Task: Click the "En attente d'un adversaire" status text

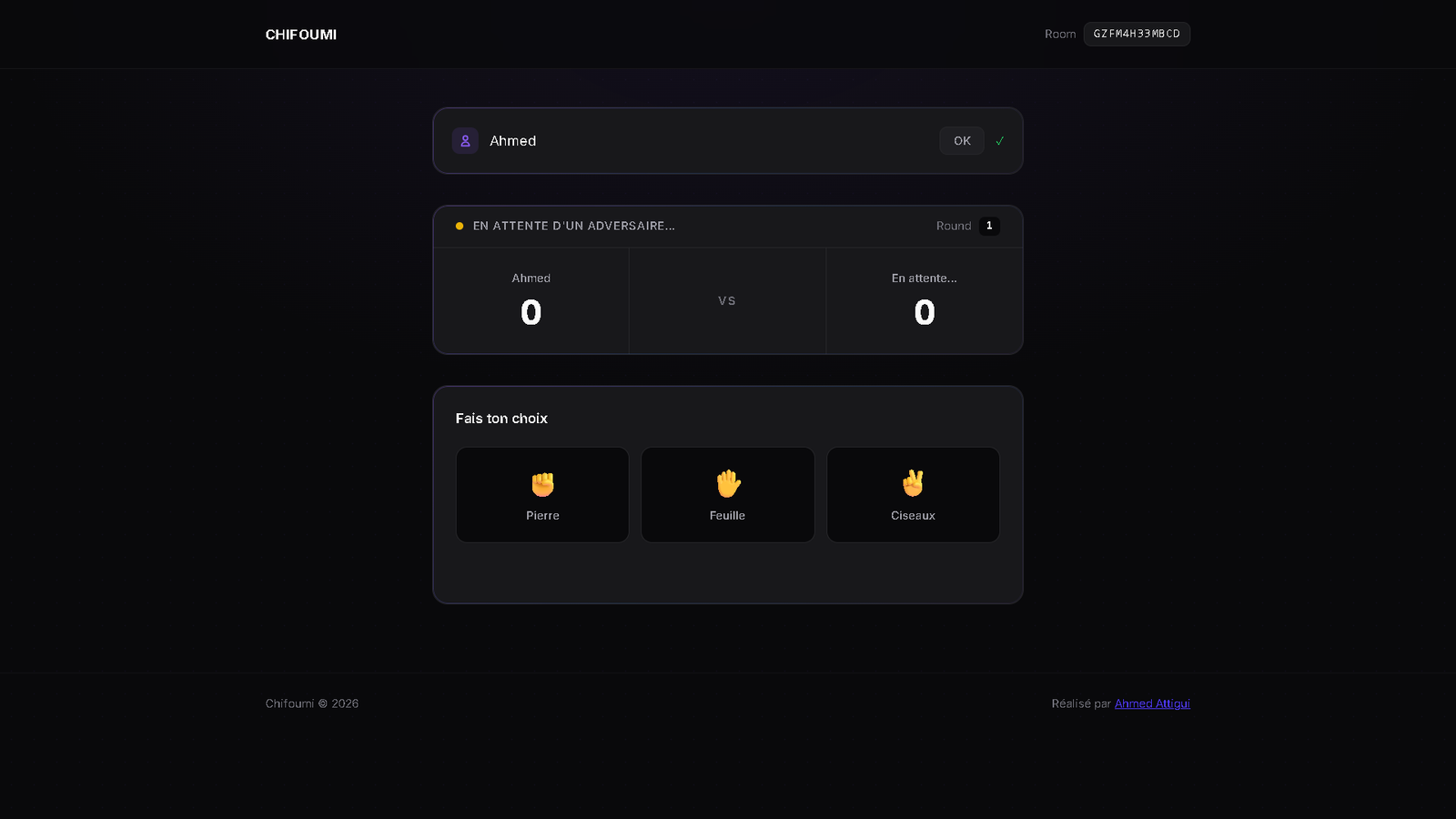Action: [x=574, y=227]
